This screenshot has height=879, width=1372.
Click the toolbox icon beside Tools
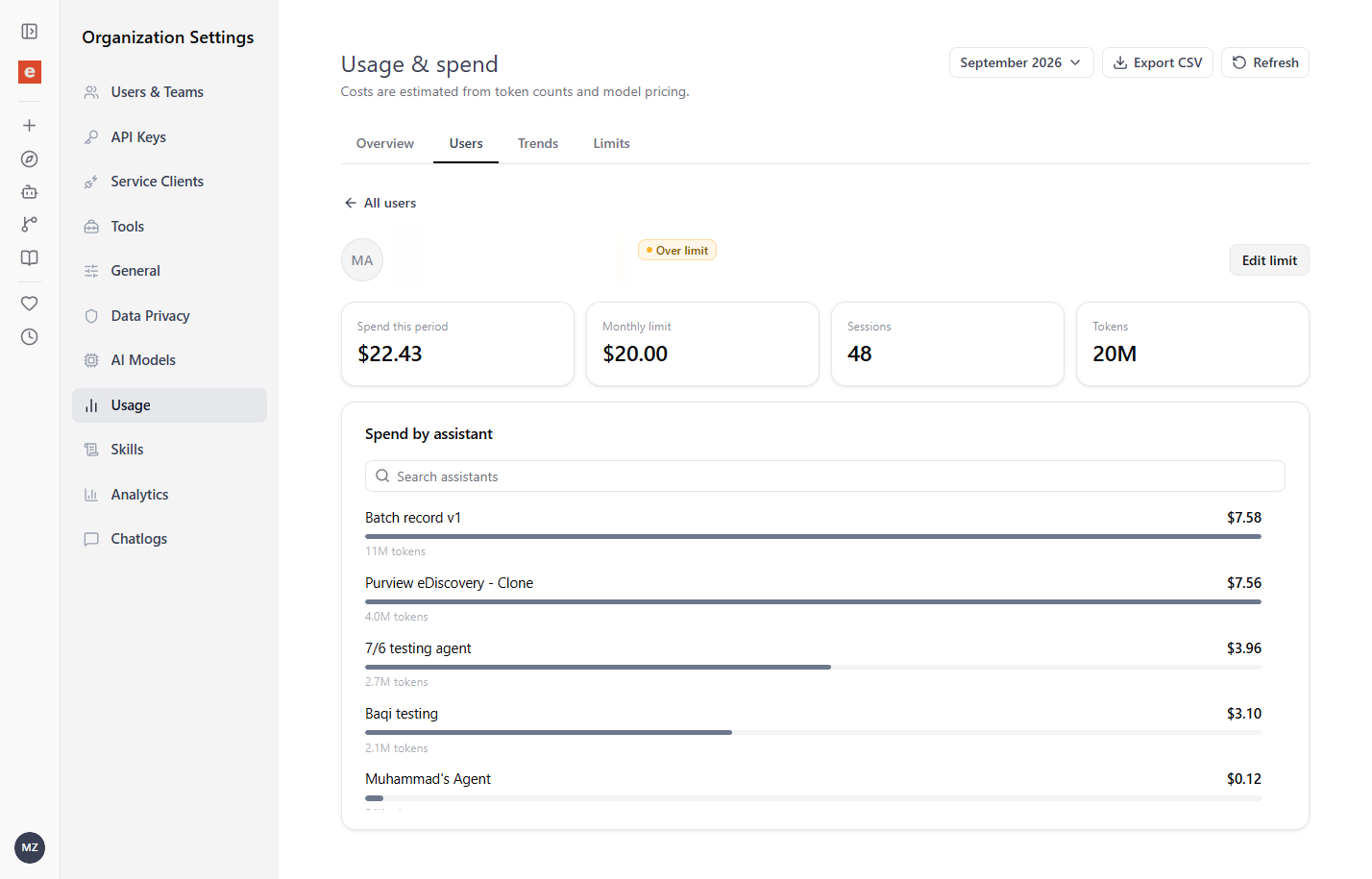click(91, 227)
